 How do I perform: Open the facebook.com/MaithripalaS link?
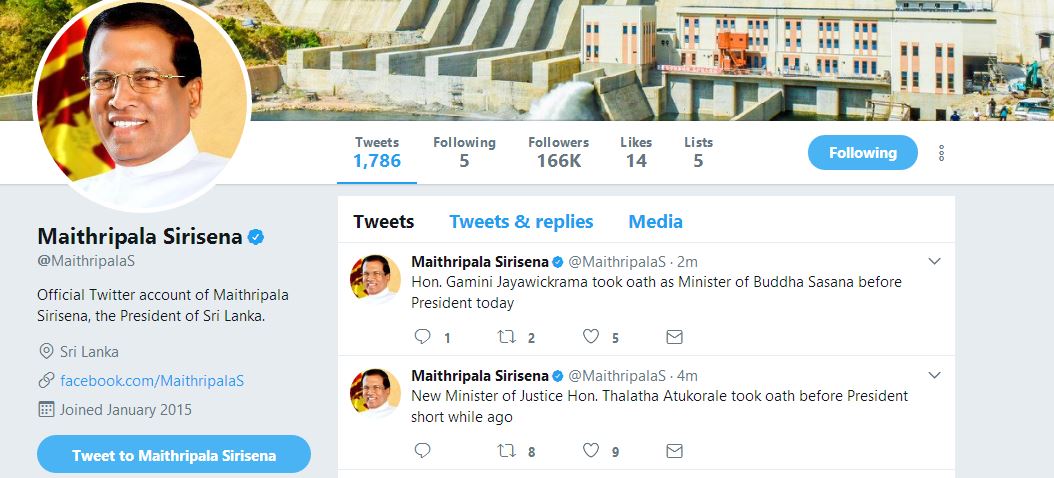tap(152, 380)
